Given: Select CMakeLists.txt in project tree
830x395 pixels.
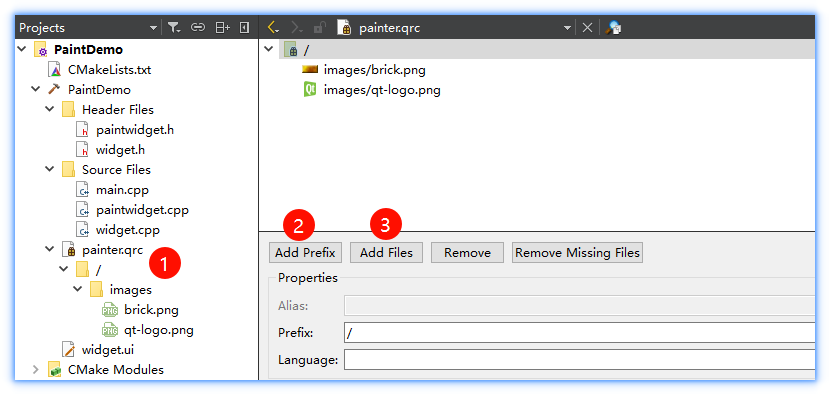Looking at the screenshot, I should pyautogui.click(x=110, y=70).
